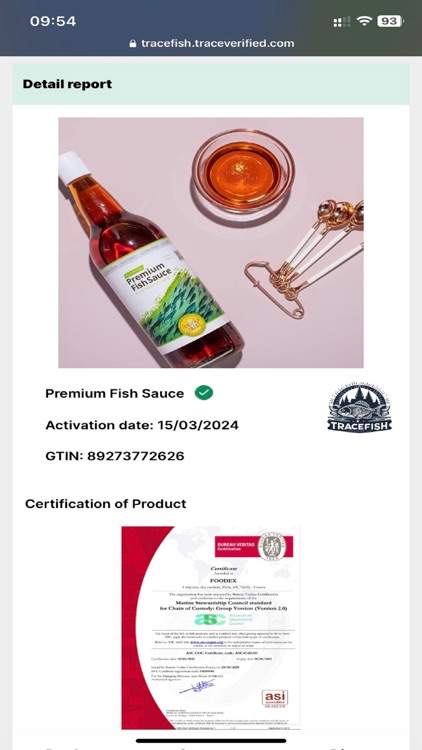Tap the bowl of fish sauce in photo
Screen dimensions: 422x750
(x=243, y=172)
